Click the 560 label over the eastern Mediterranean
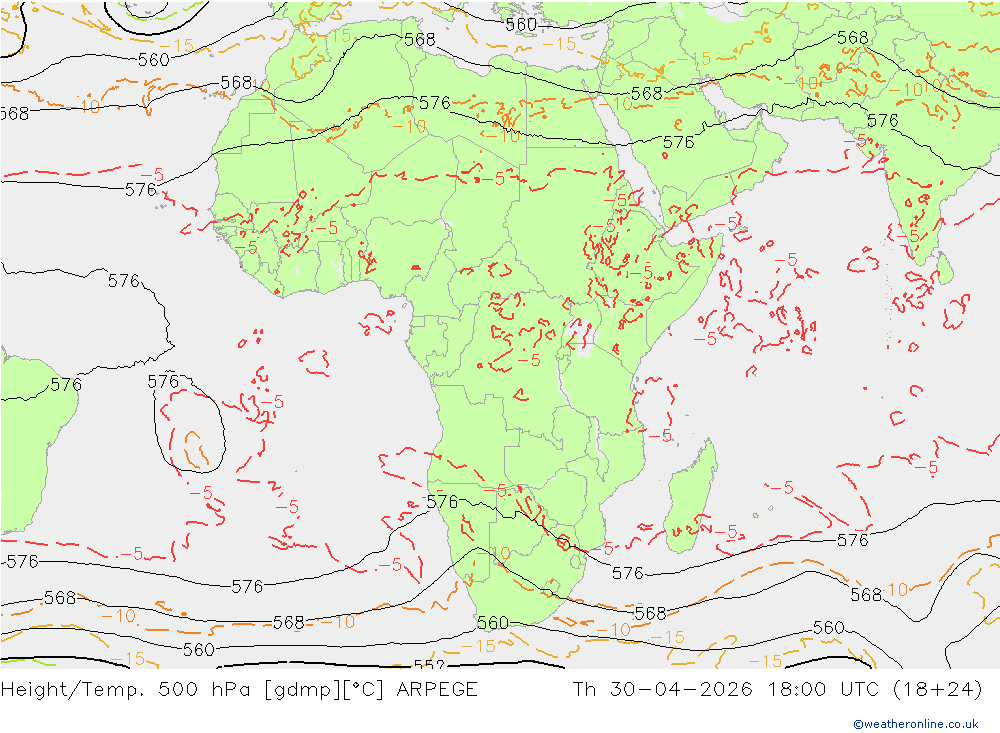 coord(521,24)
